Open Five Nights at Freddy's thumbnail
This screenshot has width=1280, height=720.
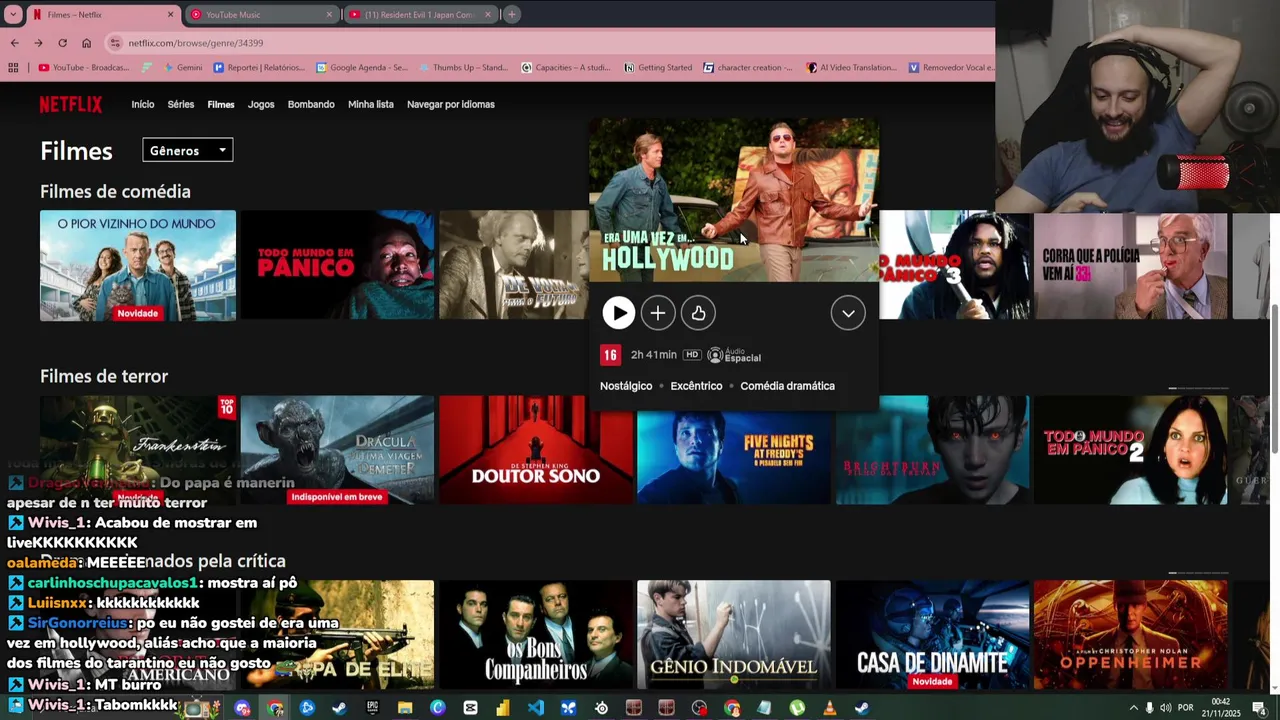[734, 455]
